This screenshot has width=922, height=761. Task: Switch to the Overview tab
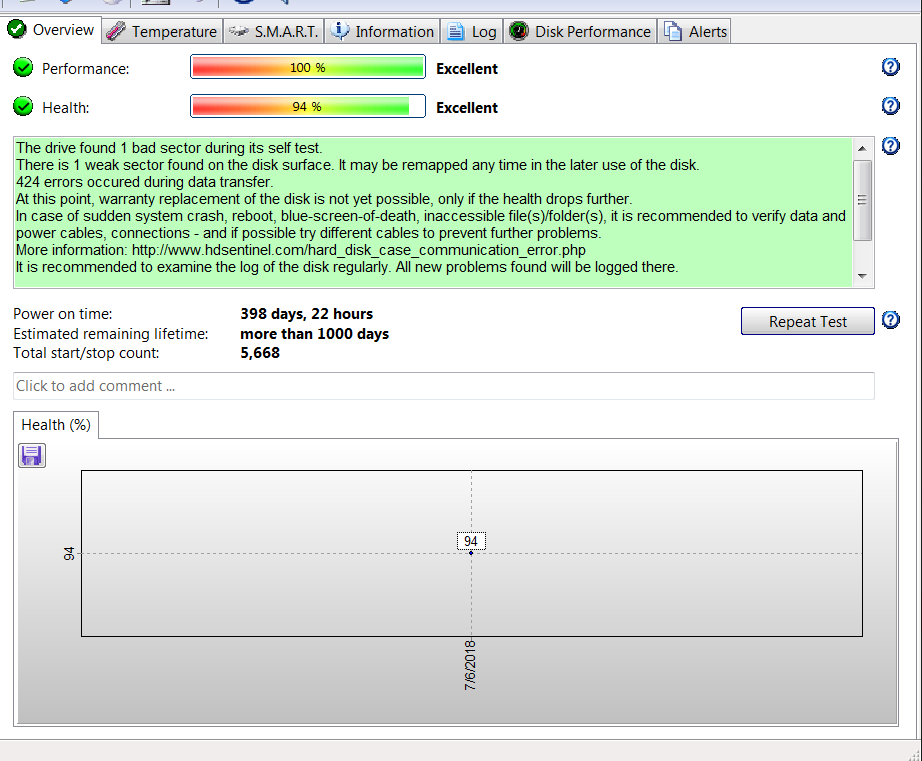51,30
